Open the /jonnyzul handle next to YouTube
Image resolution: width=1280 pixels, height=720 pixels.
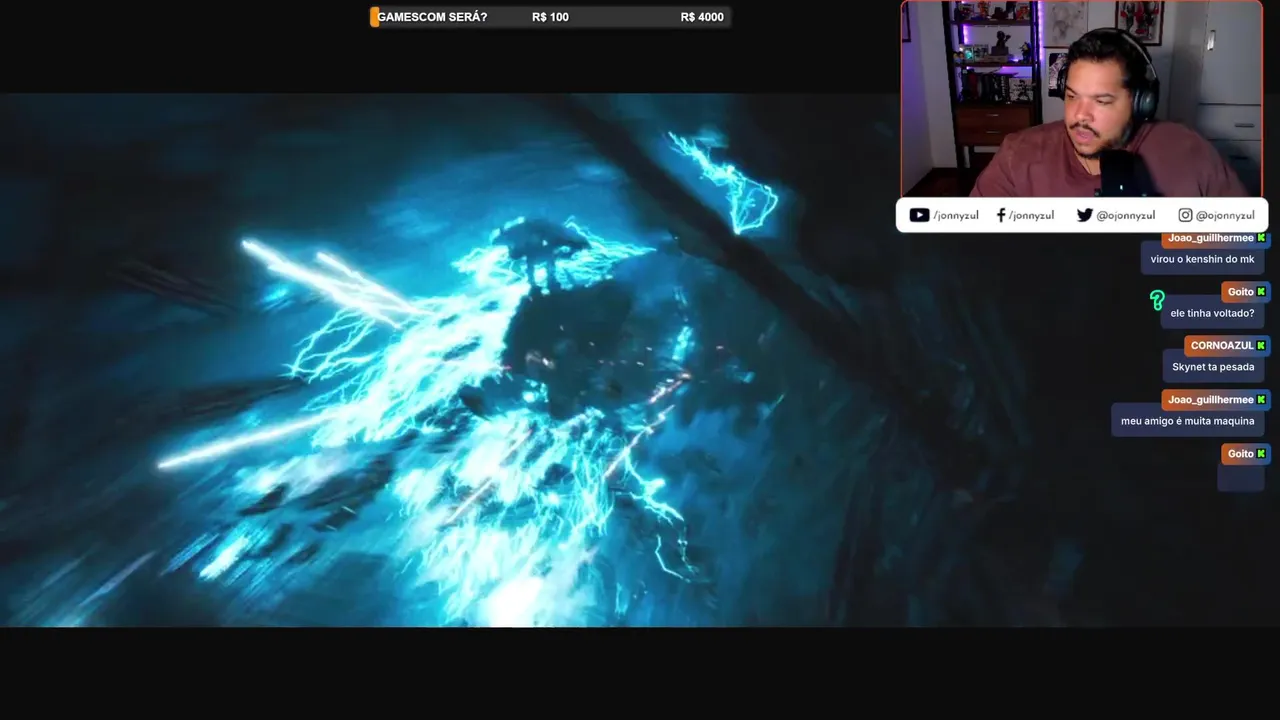tap(956, 215)
